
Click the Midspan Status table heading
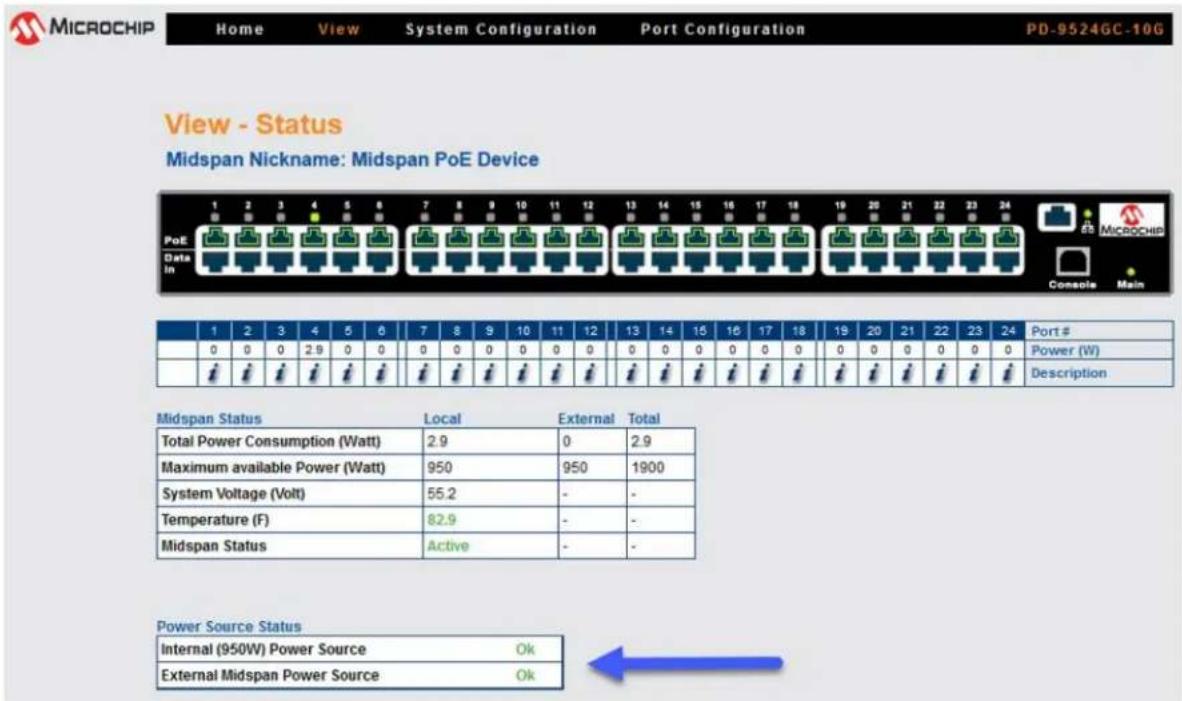tap(209, 419)
